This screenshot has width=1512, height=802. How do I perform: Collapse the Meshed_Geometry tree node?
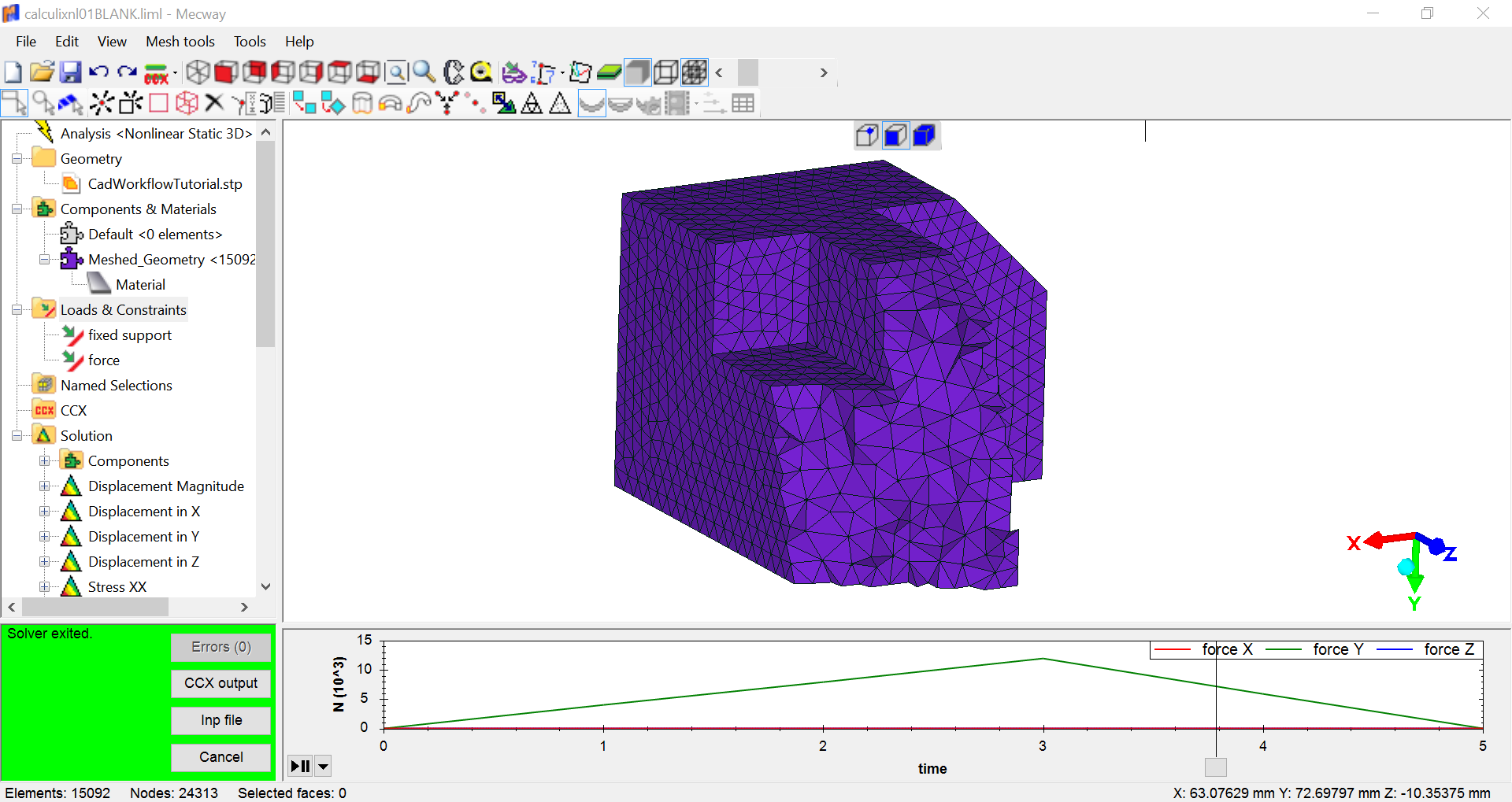point(45,260)
